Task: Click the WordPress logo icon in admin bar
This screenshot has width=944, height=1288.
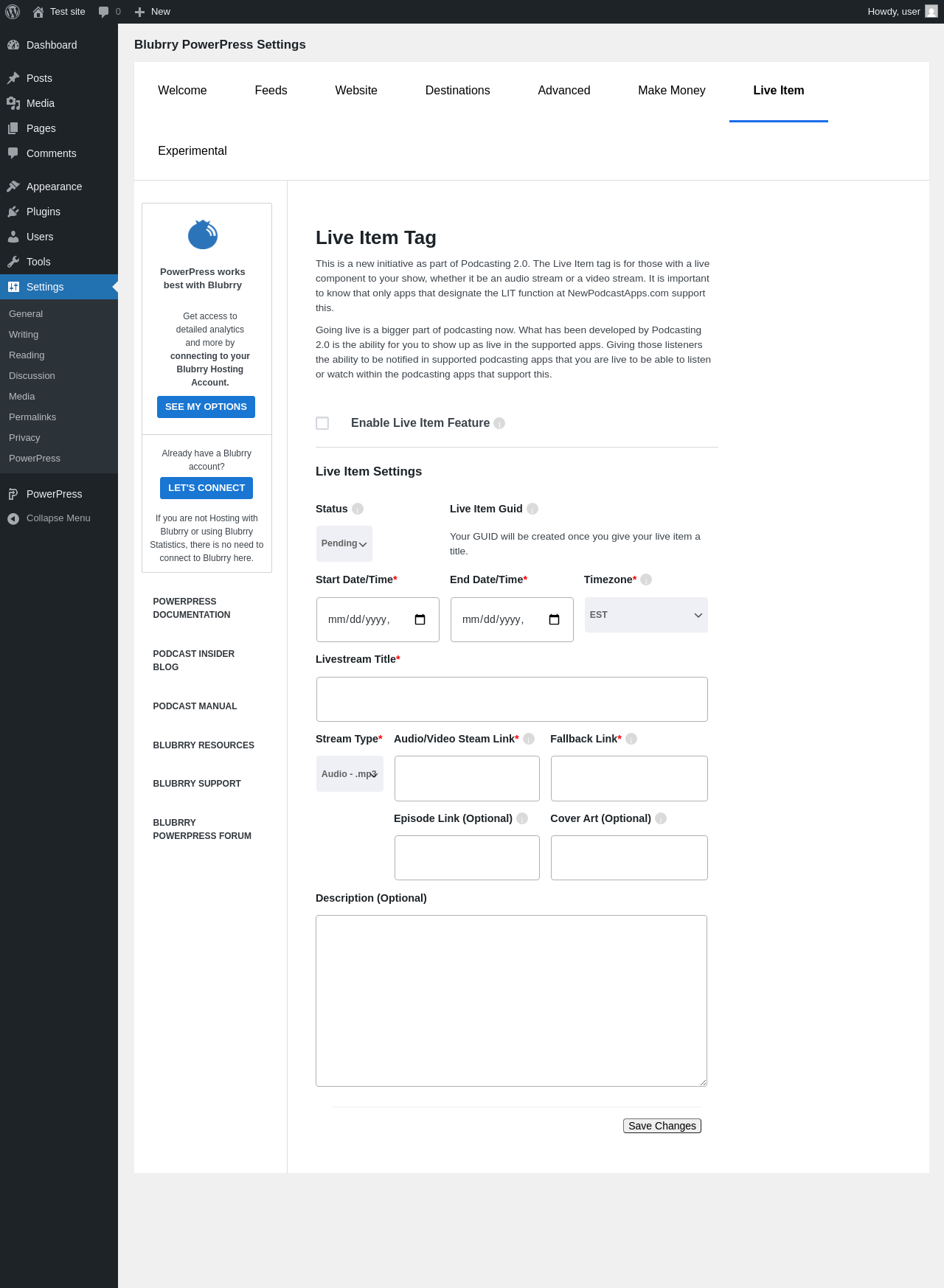Action: [x=13, y=12]
